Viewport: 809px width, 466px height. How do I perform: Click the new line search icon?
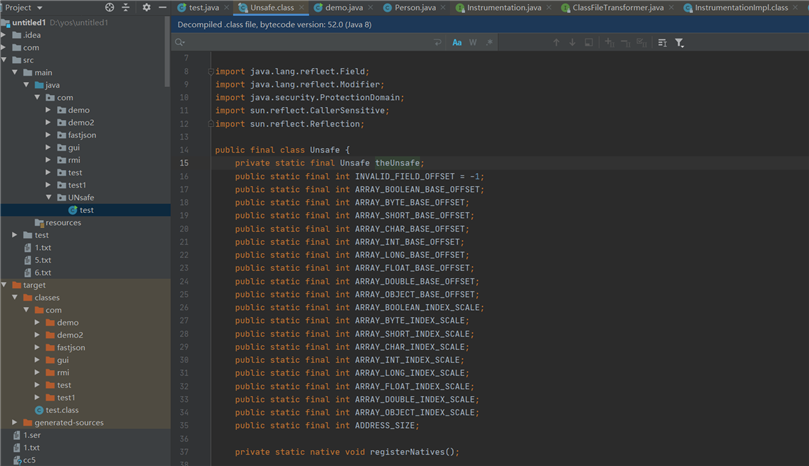pos(438,42)
